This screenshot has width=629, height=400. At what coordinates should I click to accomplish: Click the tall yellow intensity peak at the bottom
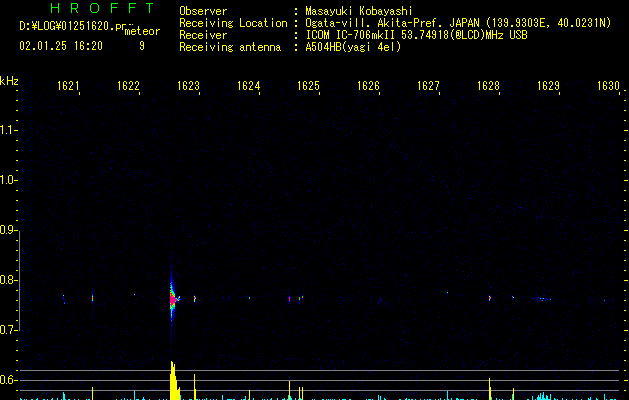174,381
